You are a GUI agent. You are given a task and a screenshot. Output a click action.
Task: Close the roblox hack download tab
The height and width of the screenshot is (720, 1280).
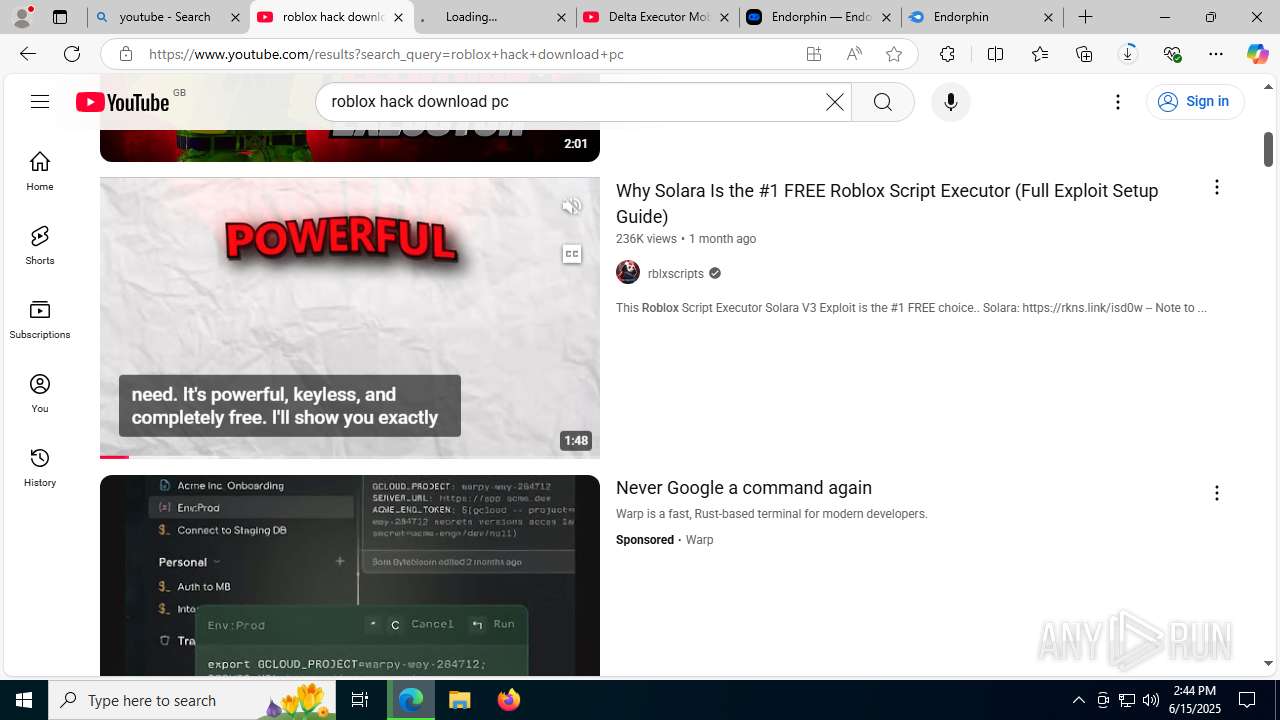click(398, 17)
